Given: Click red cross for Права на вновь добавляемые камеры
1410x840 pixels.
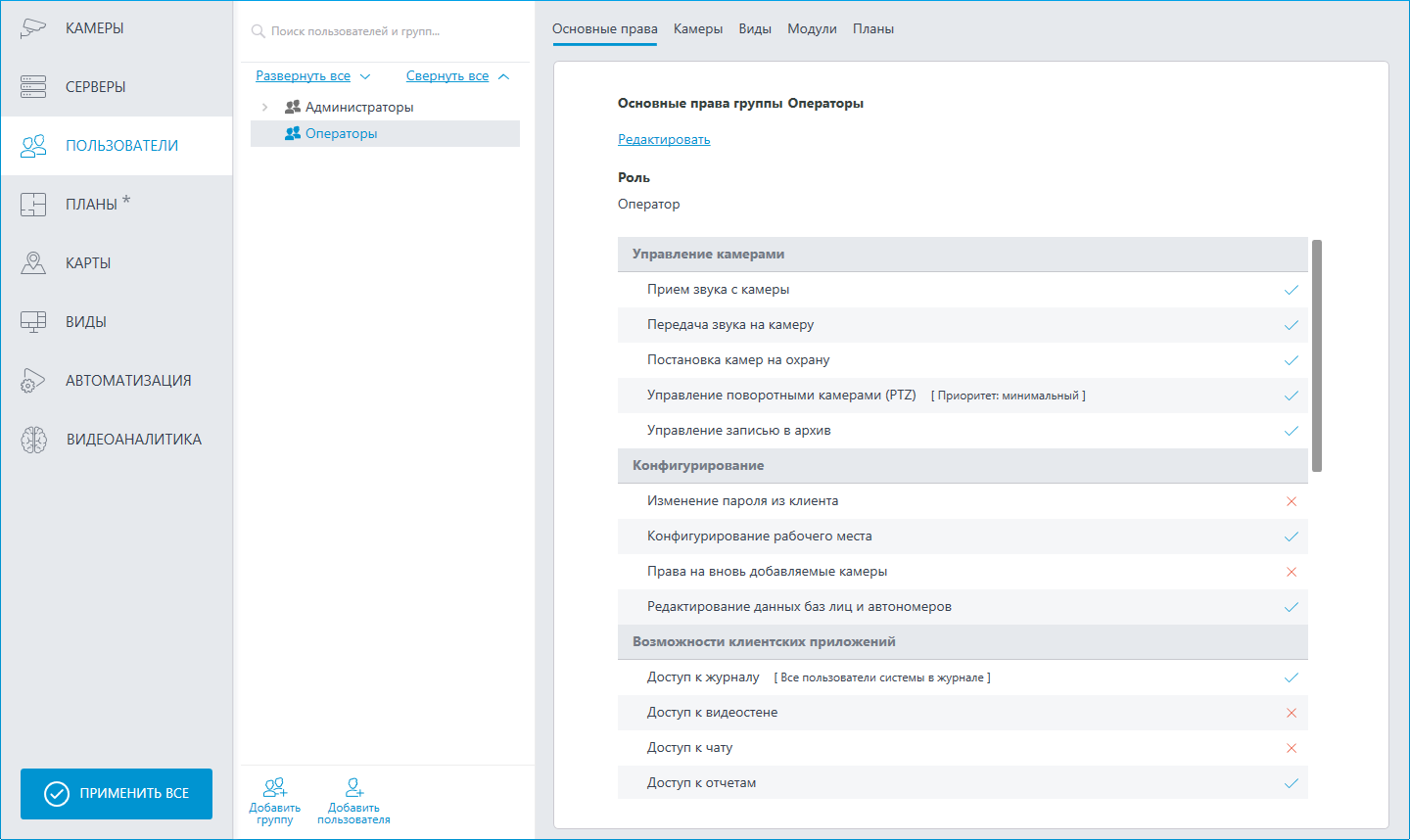Looking at the screenshot, I should [x=1292, y=572].
